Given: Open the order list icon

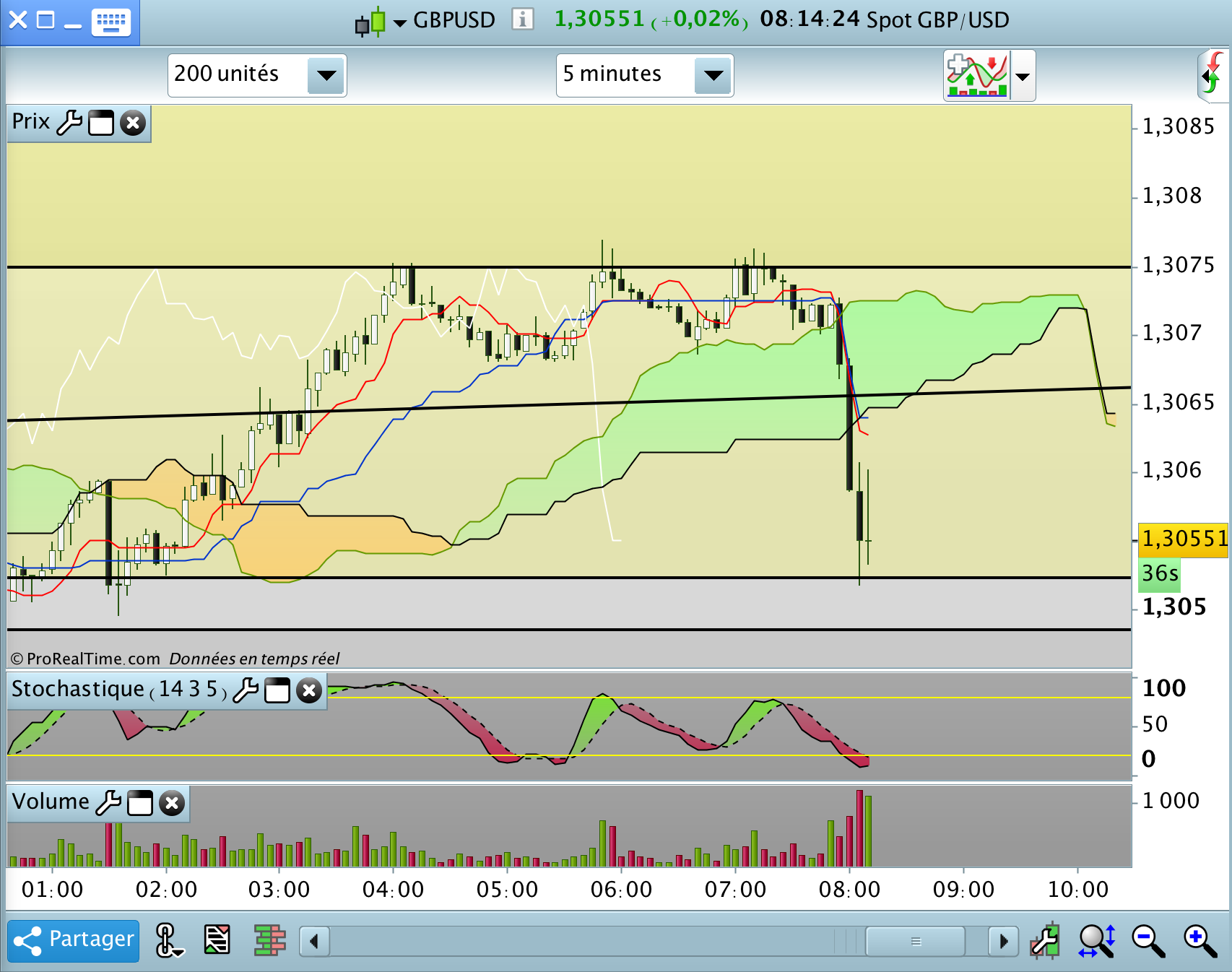Looking at the screenshot, I should coord(217,940).
